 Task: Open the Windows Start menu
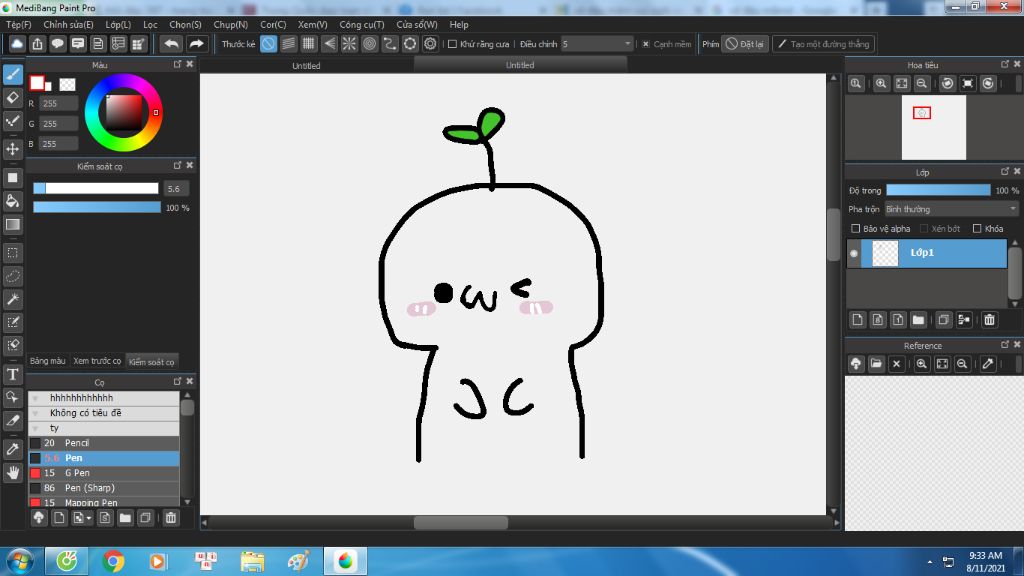tap(20, 561)
